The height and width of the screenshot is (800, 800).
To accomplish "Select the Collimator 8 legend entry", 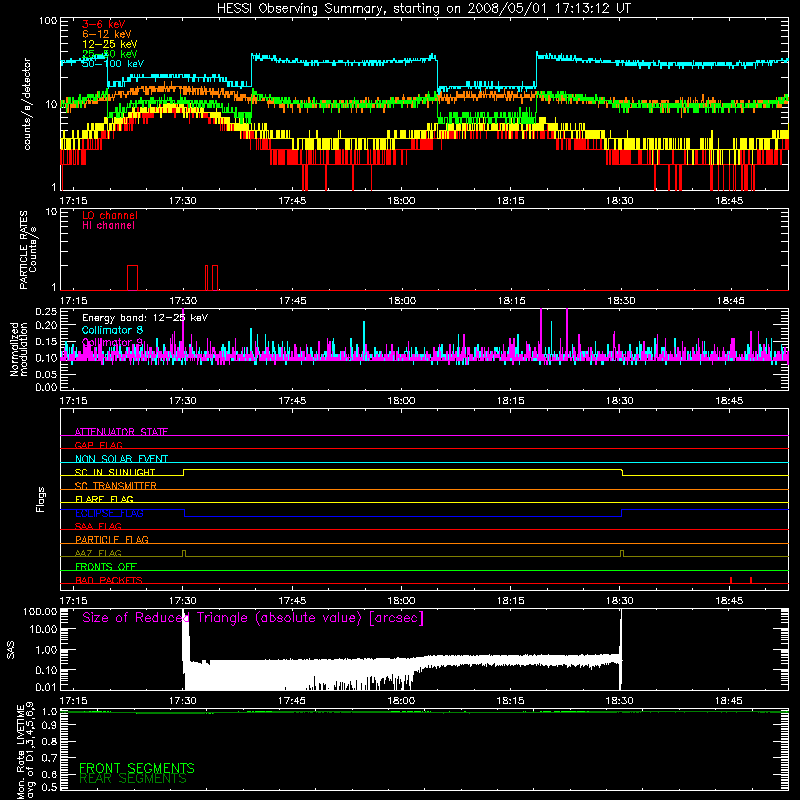I will (112, 330).
